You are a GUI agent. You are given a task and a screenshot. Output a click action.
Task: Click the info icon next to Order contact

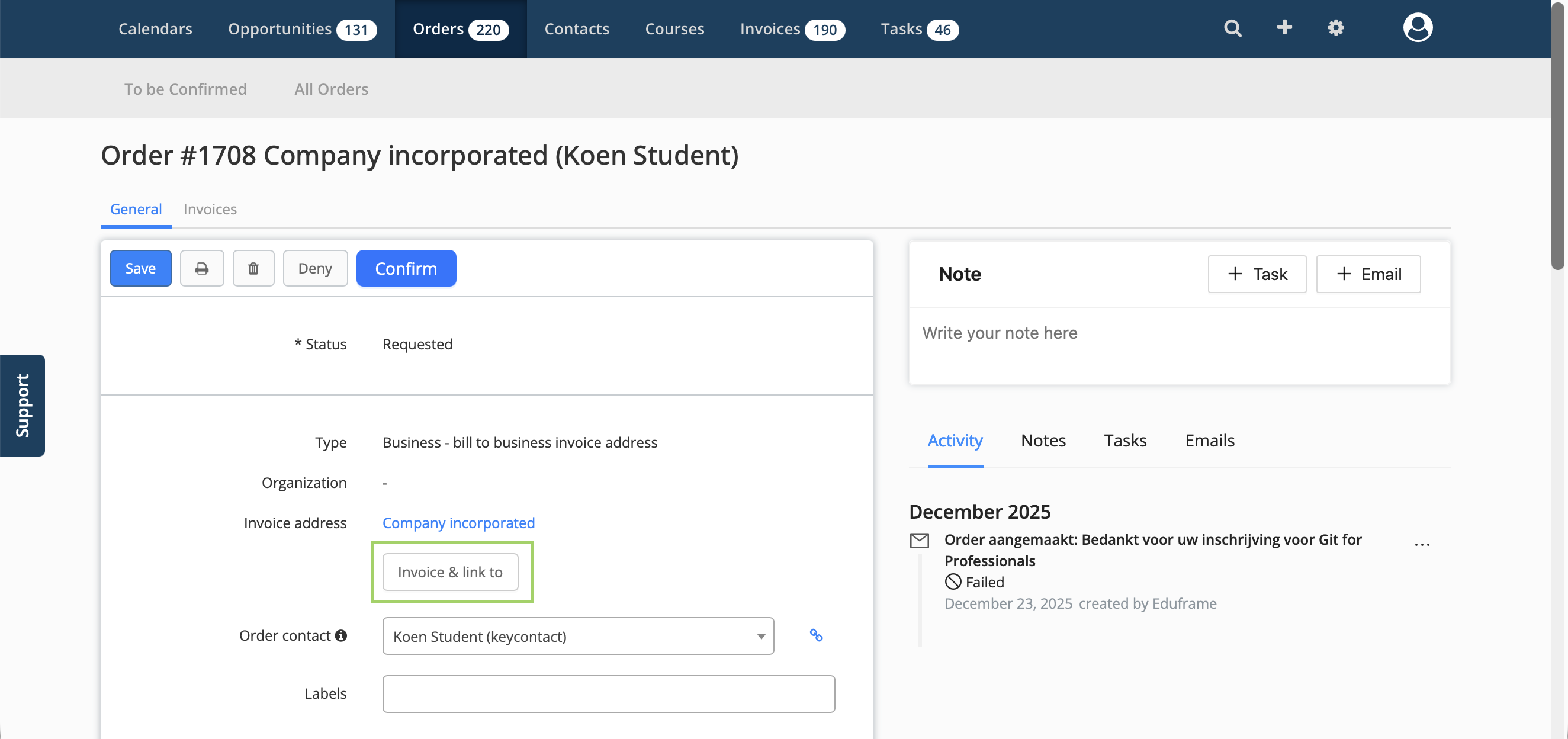click(x=341, y=635)
